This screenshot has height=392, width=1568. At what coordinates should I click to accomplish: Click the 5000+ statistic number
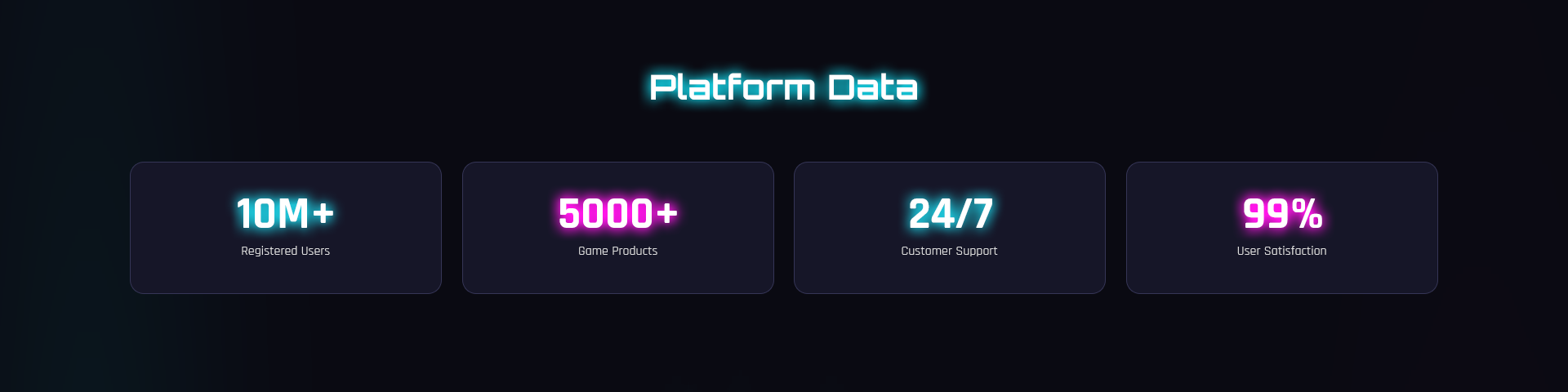pyautogui.click(x=617, y=214)
